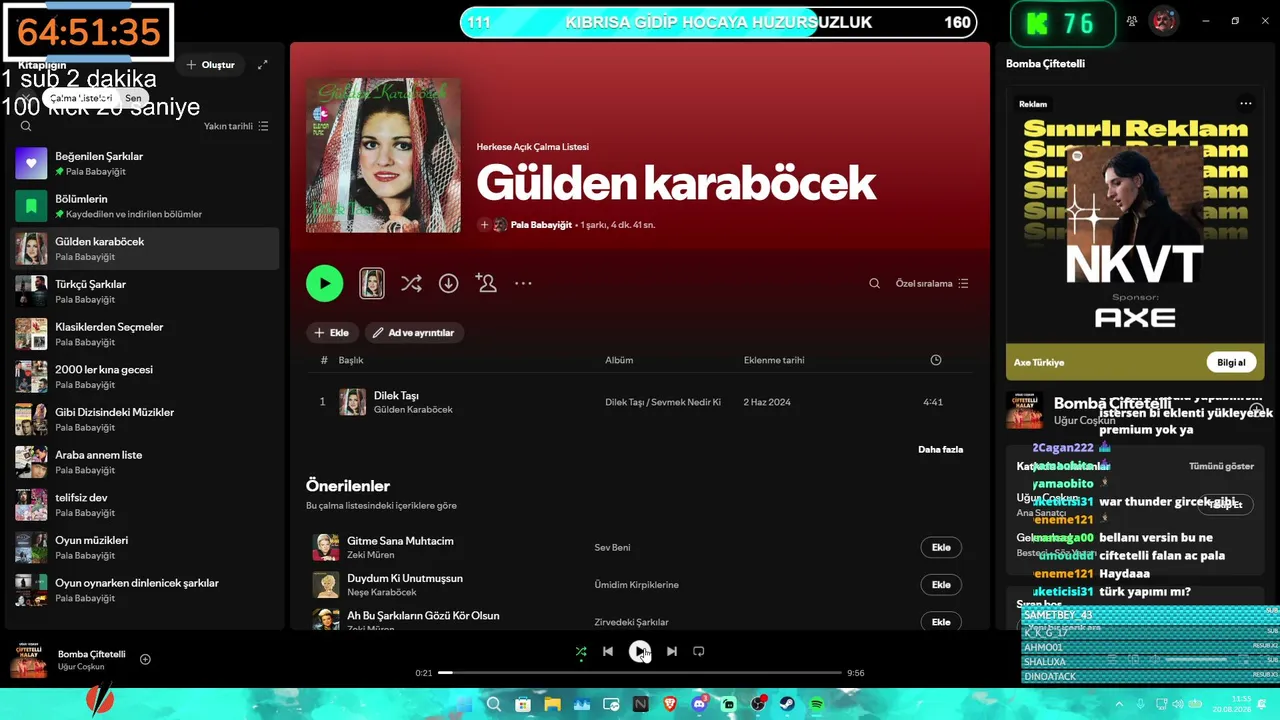
Task: Search in Kitaplığın library
Action: pos(26,126)
